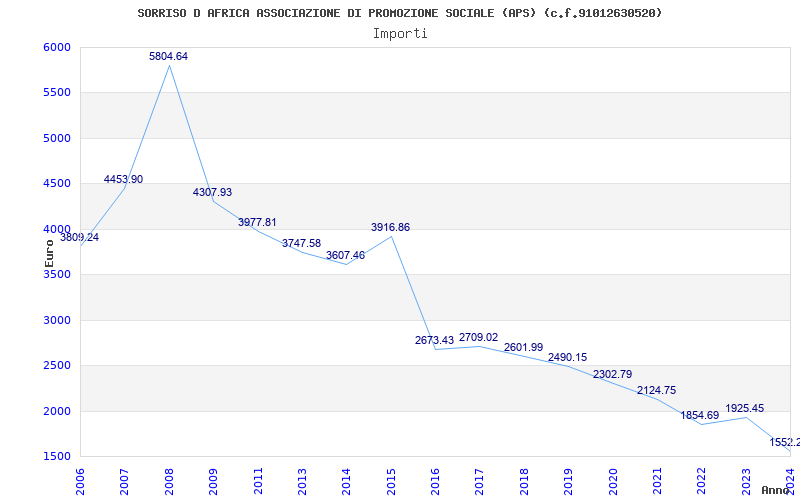800x500 pixels.
Task: Click the 6000 y-axis tick label
Action: (56, 47)
